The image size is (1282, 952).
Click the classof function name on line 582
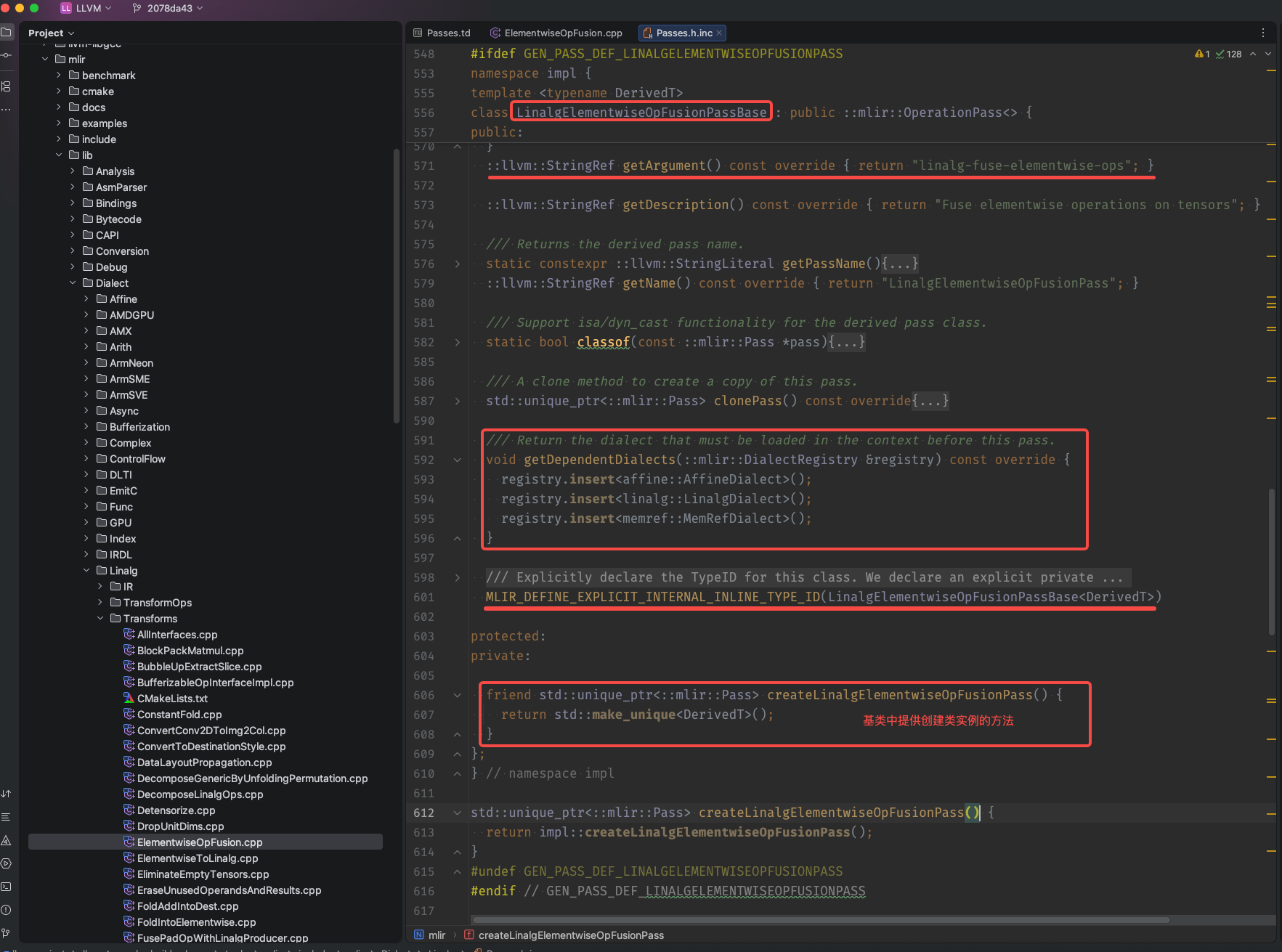tap(604, 343)
